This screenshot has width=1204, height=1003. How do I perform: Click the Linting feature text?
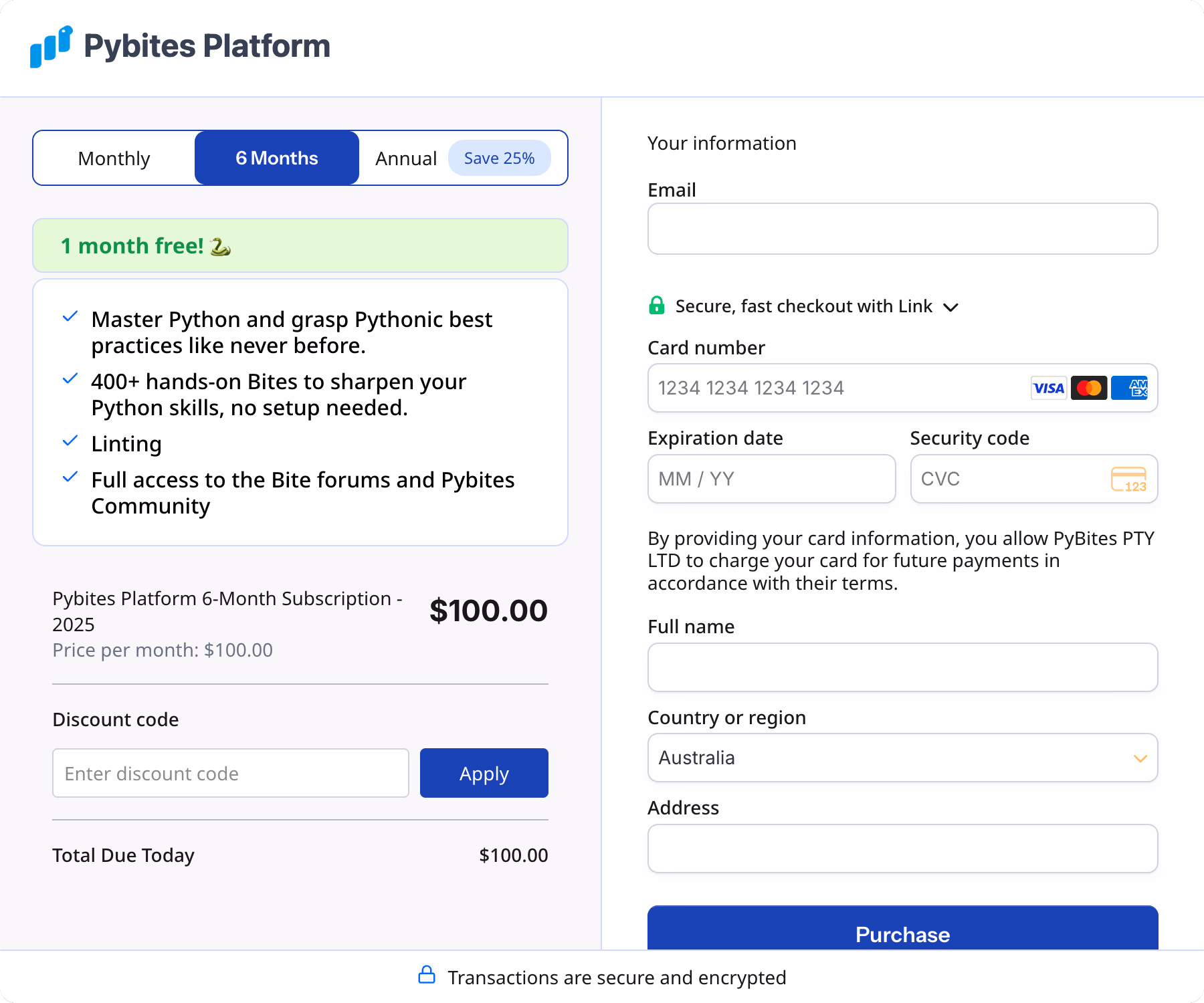click(x=126, y=444)
